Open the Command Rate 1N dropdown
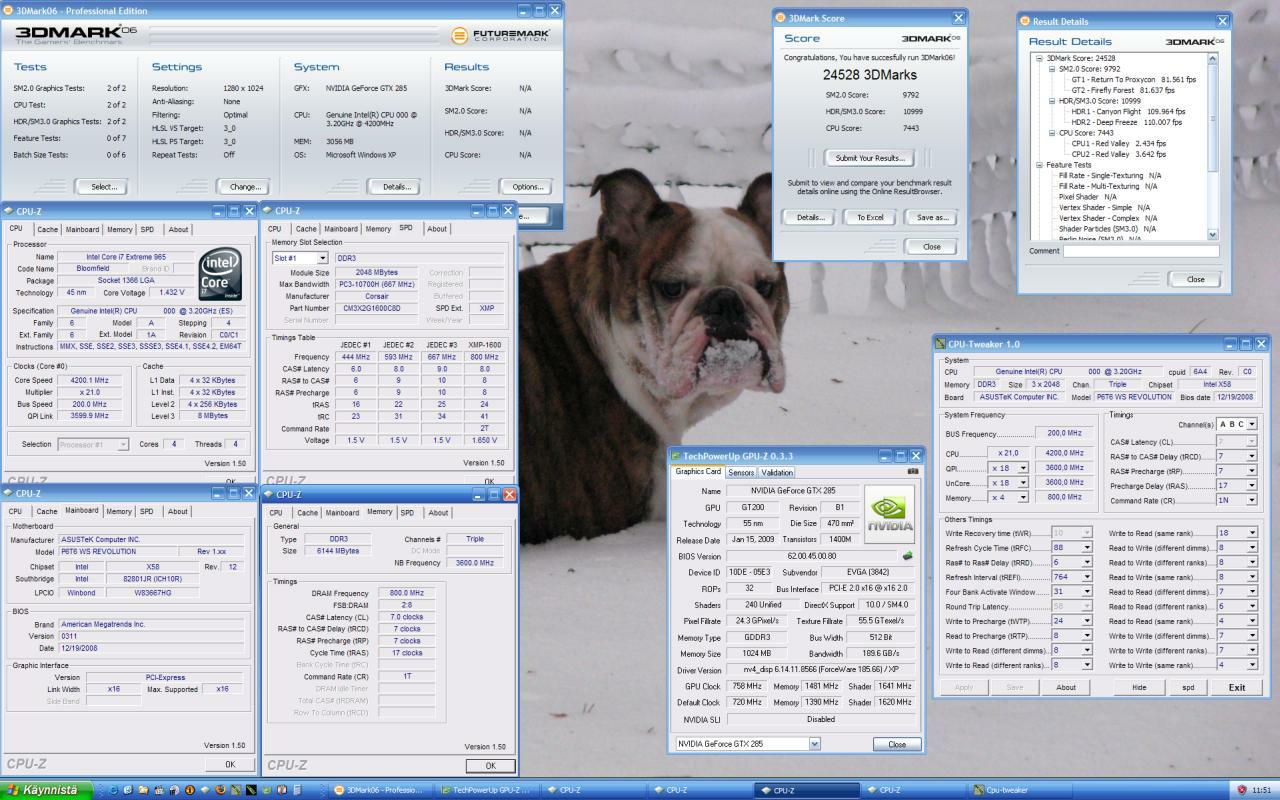Image resolution: width=1280 pixels, height=800 pixels. coord(1252,500)
